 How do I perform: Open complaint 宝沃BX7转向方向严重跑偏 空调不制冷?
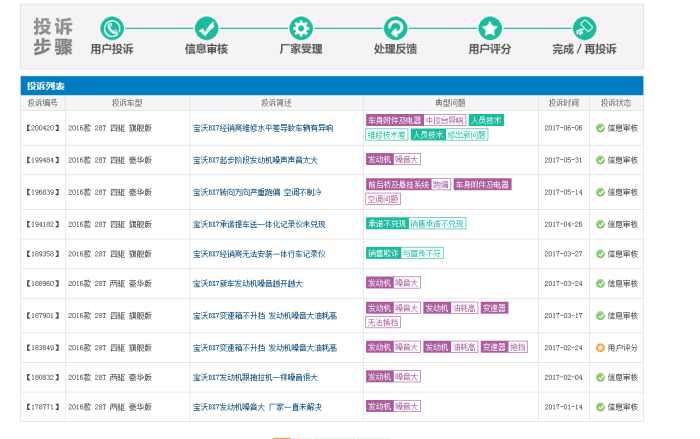click(x=257, y=192)
